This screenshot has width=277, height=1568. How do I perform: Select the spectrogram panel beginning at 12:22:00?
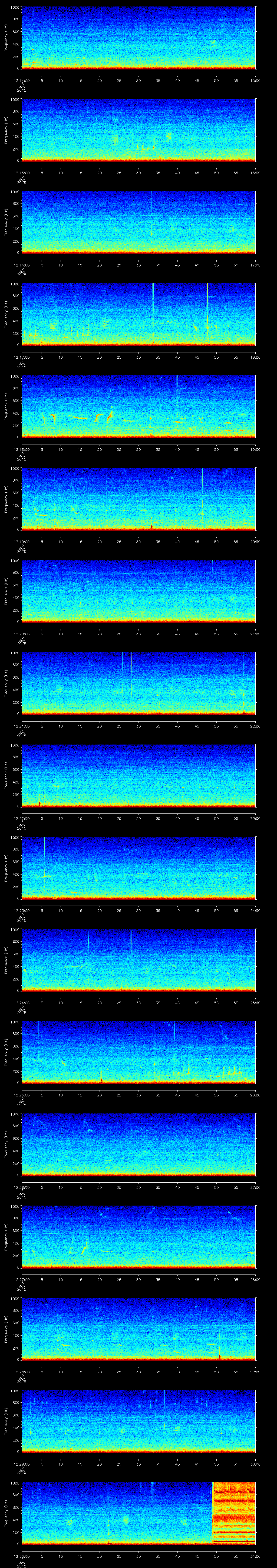pyautogui.click(x=139, y=775)
